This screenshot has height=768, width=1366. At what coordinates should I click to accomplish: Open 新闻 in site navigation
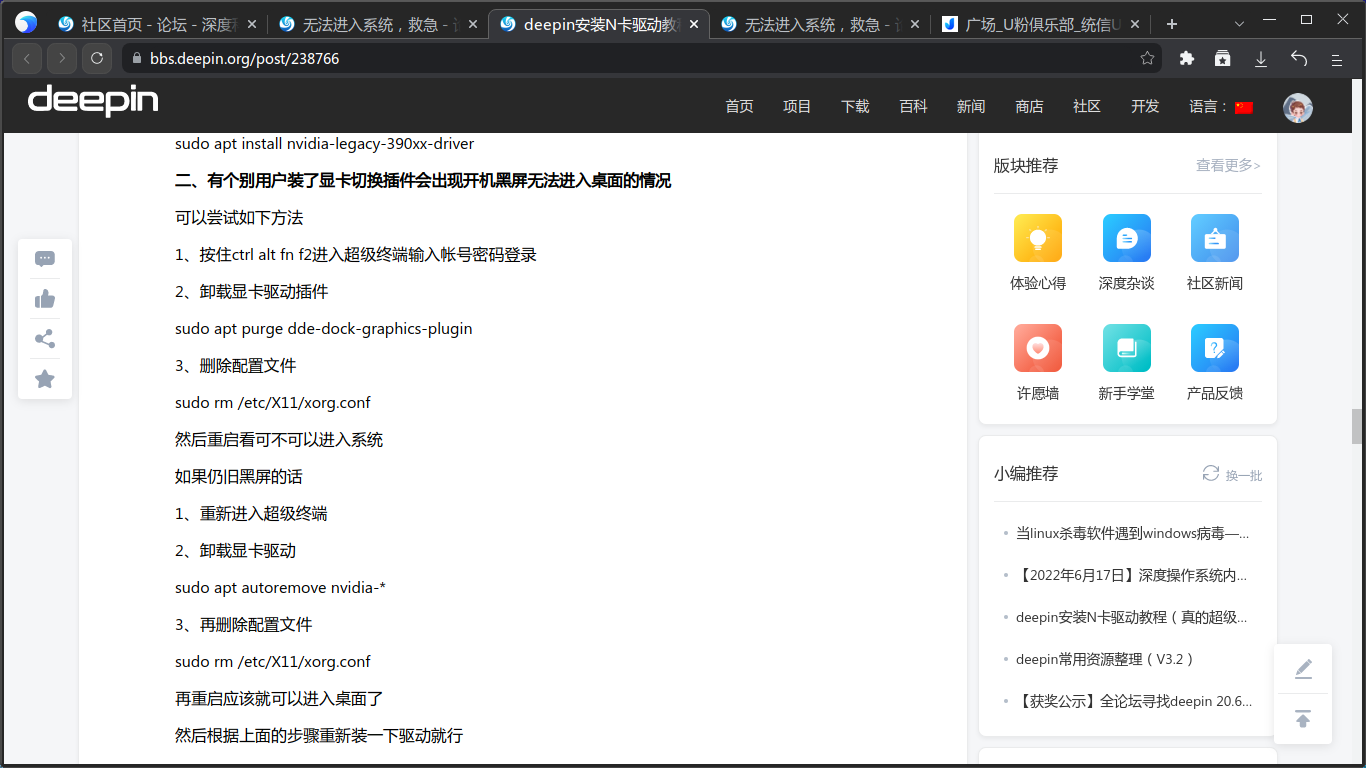(x=971, y=107)
